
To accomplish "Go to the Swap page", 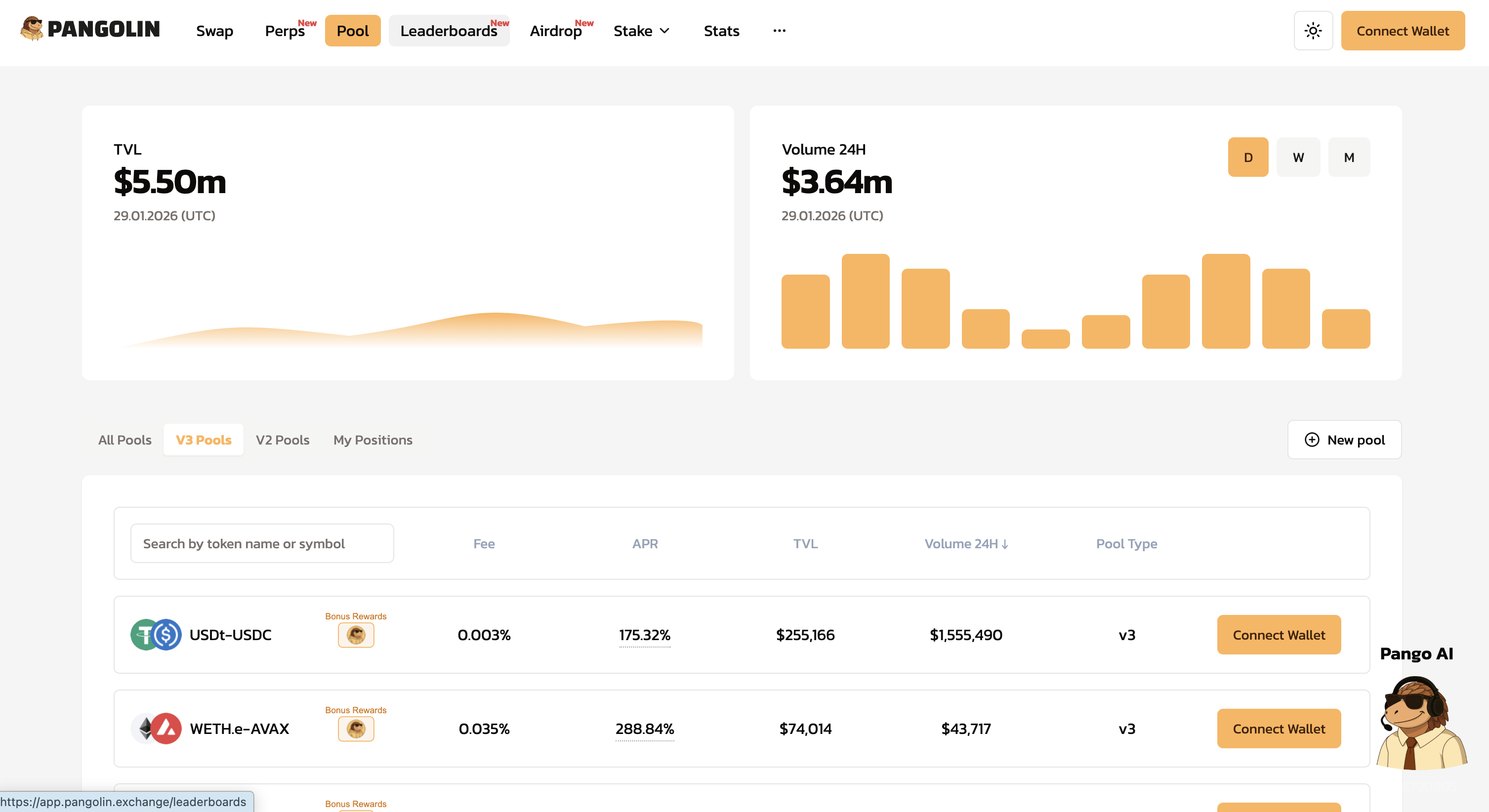I will (x=214, y=31).
